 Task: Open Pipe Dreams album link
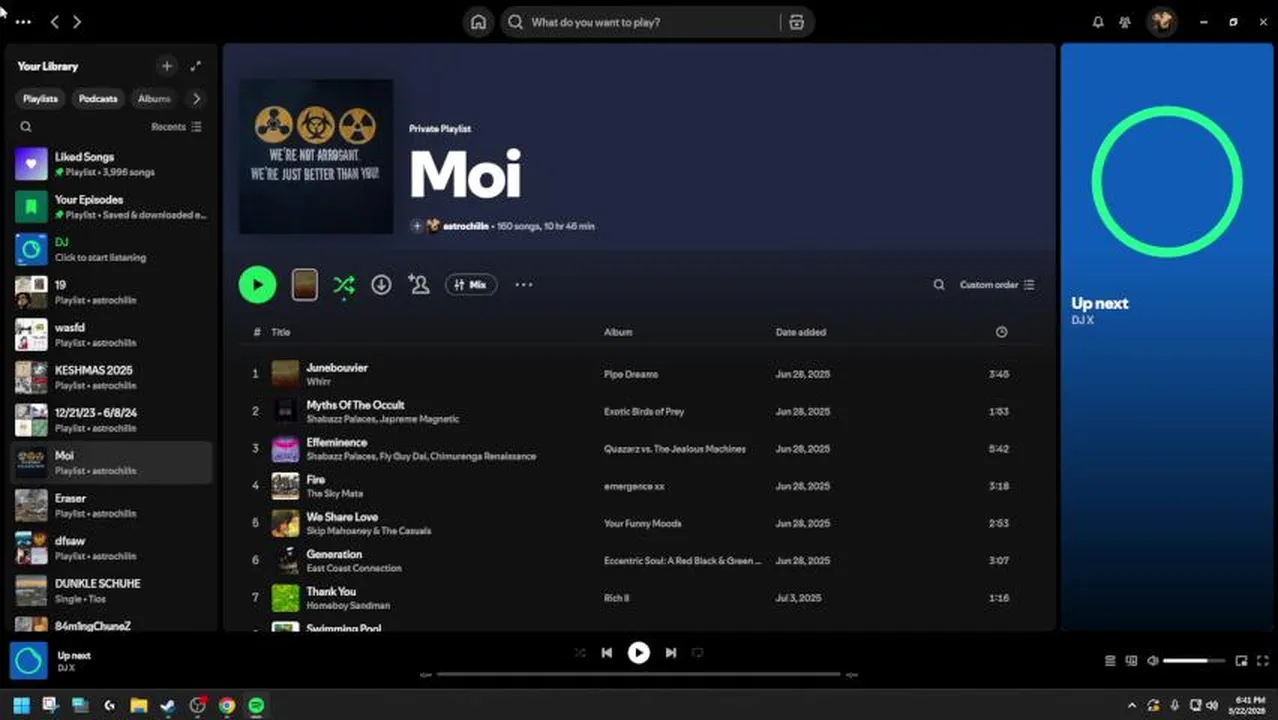(631, 374)
